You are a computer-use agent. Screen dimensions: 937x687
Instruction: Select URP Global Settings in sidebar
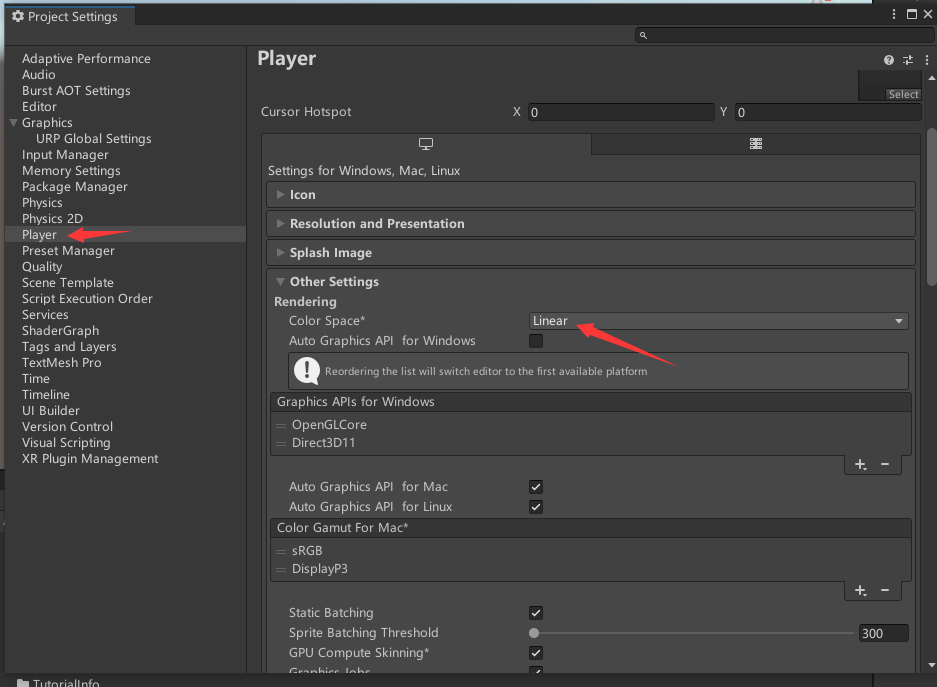click(x=93, y=139)
